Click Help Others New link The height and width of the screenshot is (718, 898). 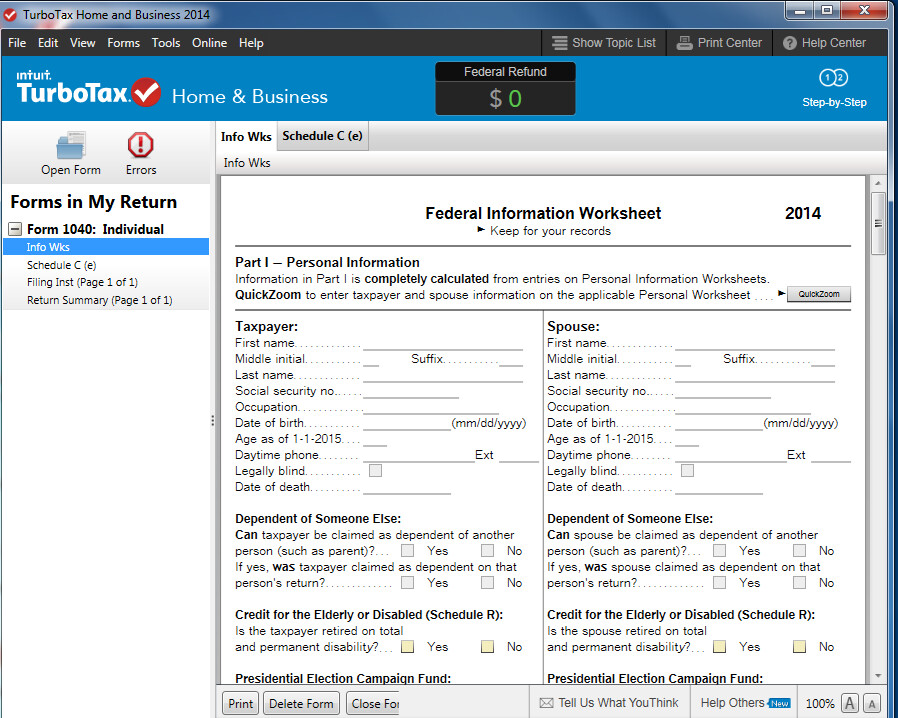point(746,703)
